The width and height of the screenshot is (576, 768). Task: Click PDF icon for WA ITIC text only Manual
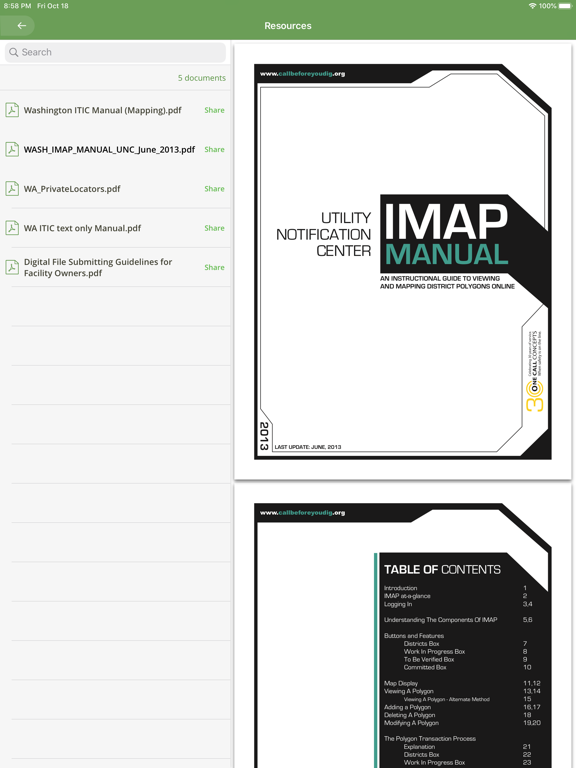(12, 227)
